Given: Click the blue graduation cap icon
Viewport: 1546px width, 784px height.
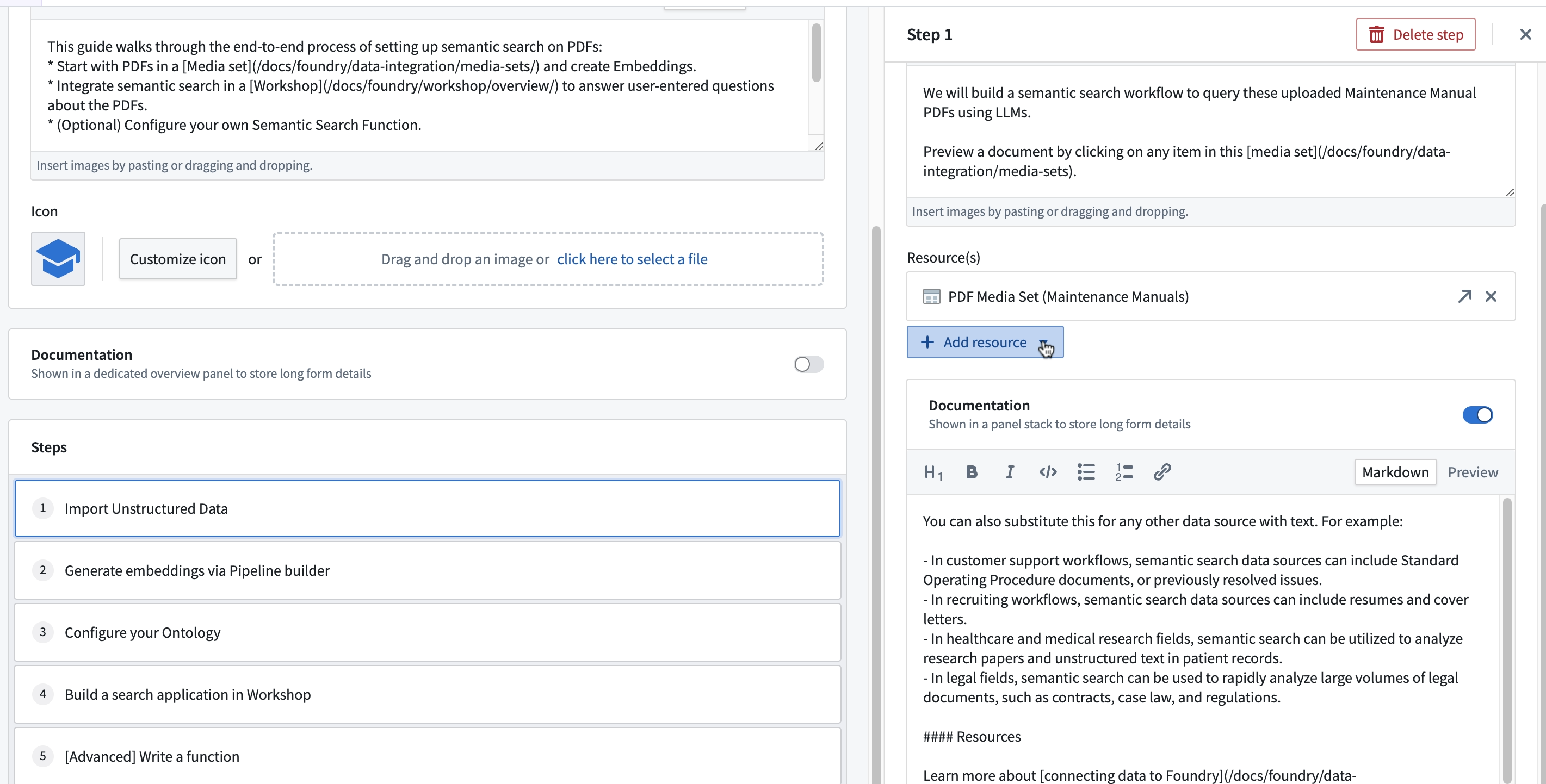Looking at the screenshot, I should tap(58, 259).
